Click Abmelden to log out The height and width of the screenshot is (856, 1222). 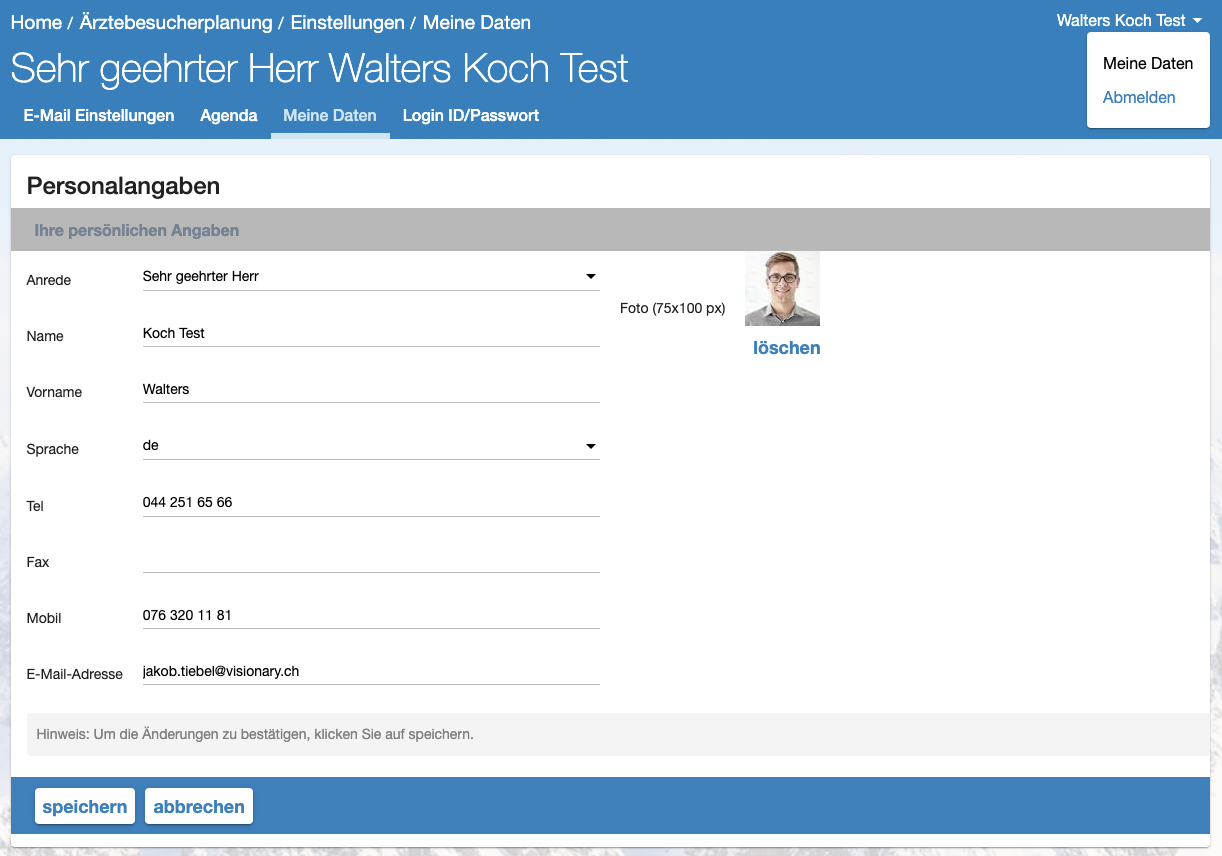tap(1139, 97)
